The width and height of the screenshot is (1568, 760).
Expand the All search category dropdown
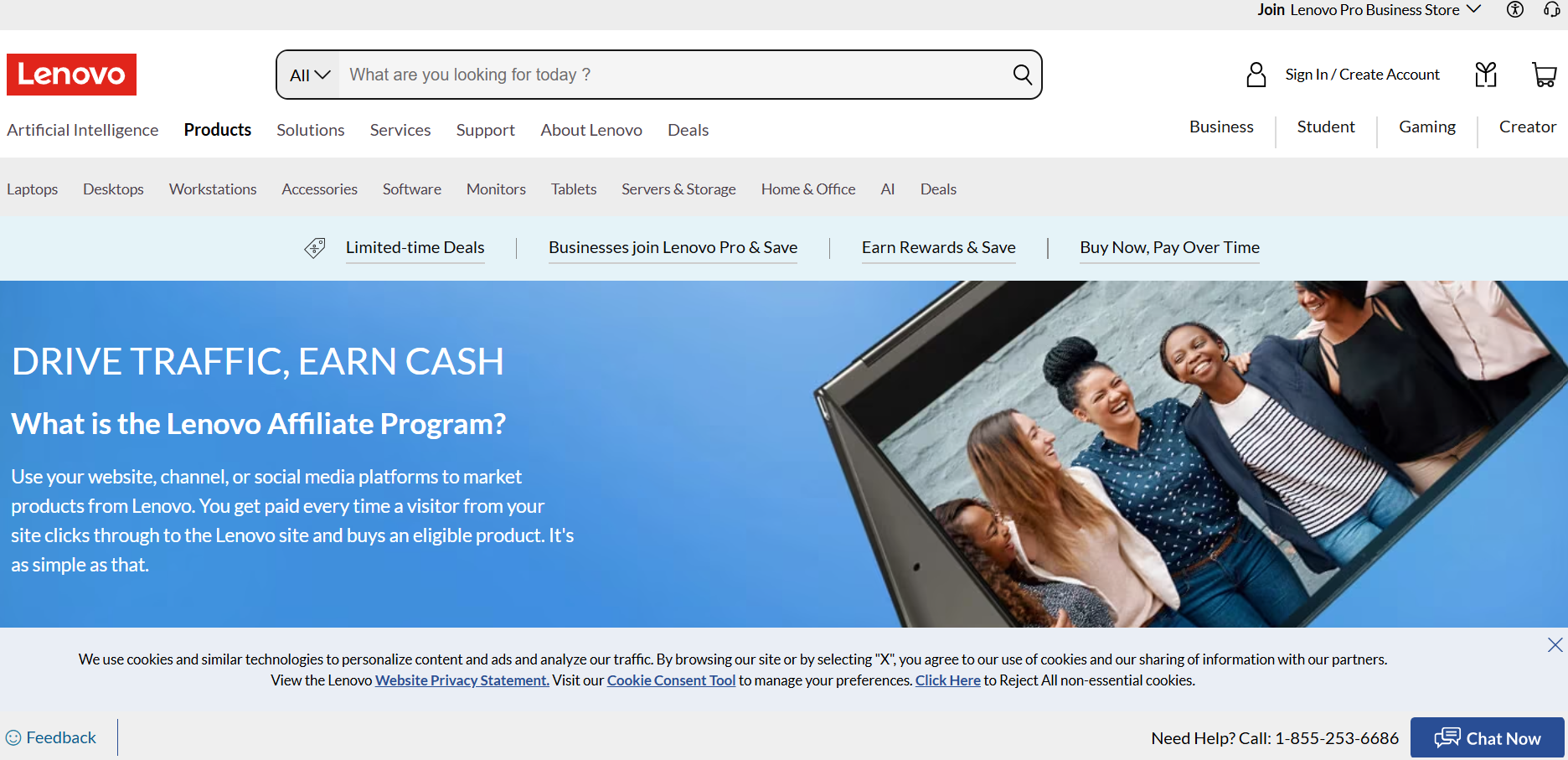[x=309, y=75]
